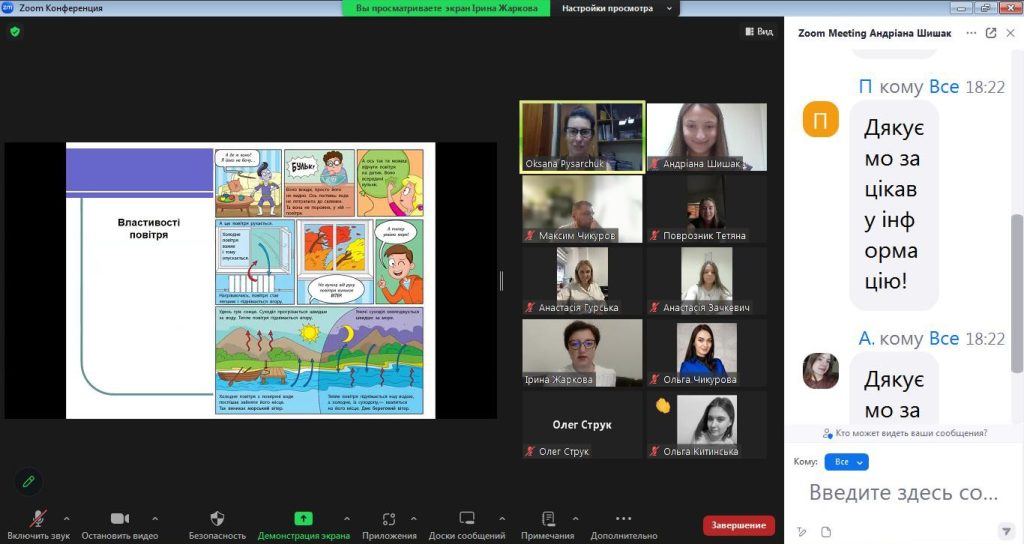This screenshot has height=544, width=1024.
Task: Click the green Демонстрация экрана share icon
Action: pos(303,518)
